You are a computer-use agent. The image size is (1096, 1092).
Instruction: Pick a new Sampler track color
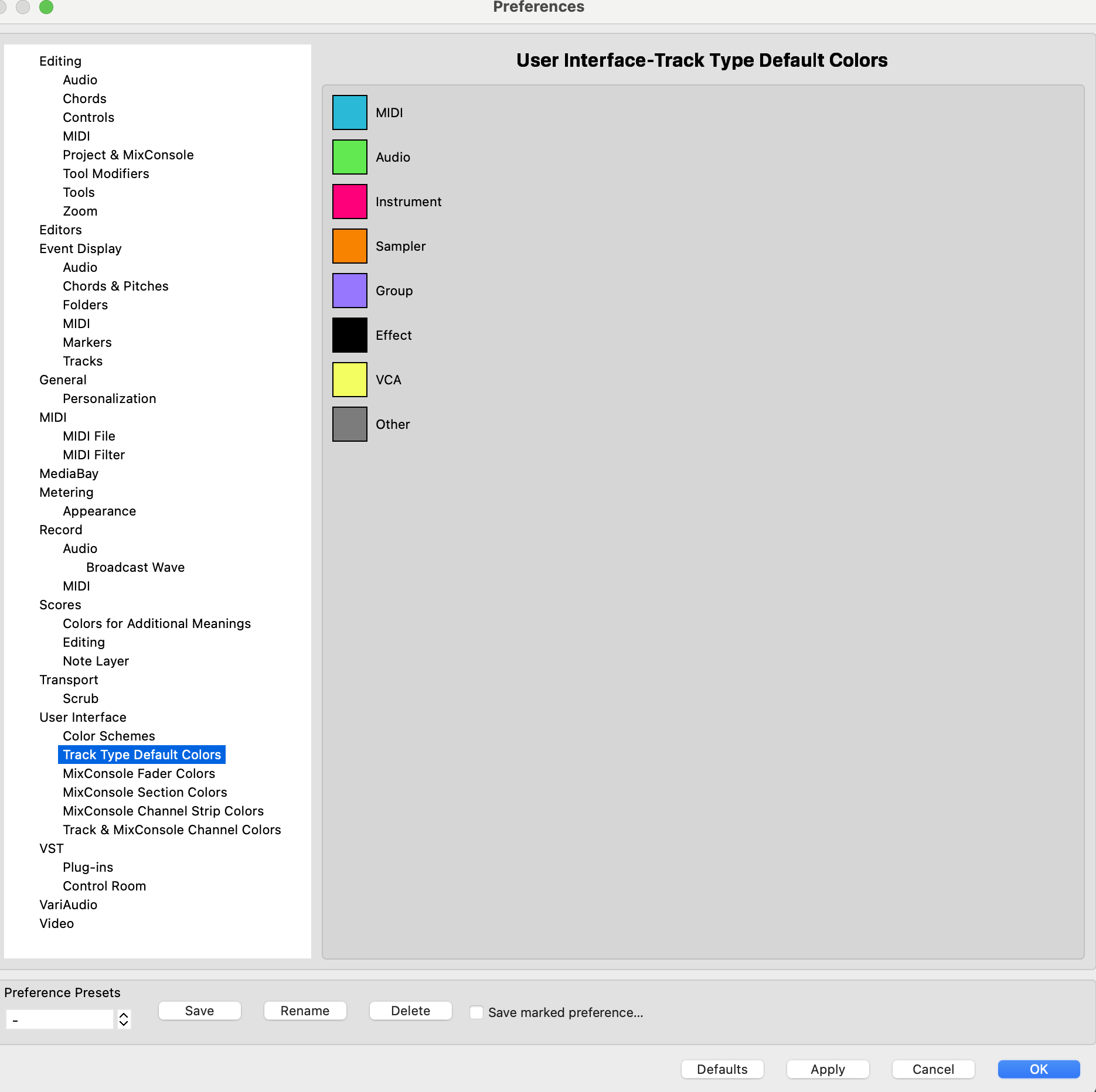[x=349, y=246]
